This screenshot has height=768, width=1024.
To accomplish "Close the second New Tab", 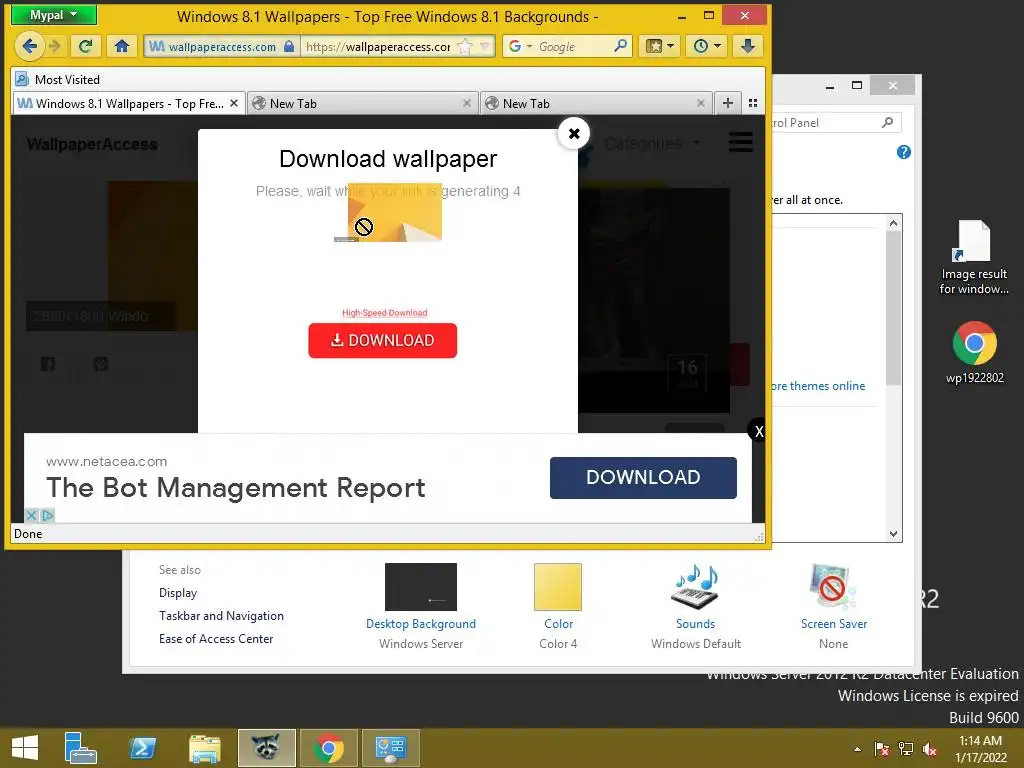I will click(700, 103).
